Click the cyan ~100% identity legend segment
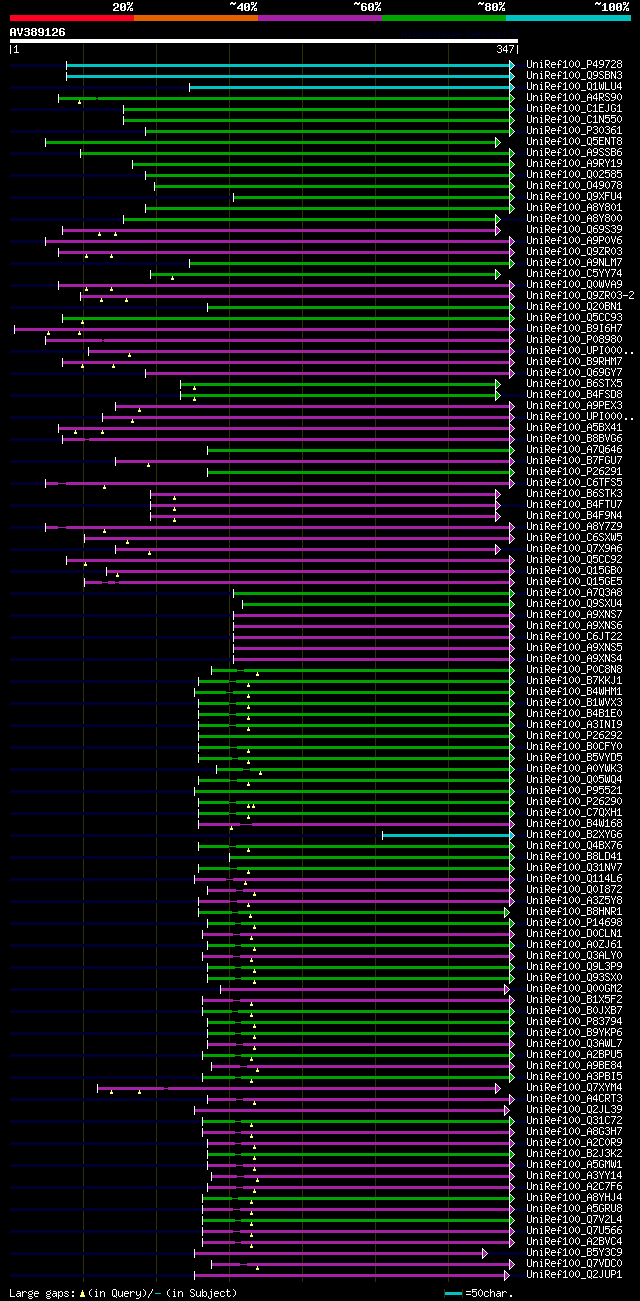Viewport: 640px width, 1301px height. point(568,18)
